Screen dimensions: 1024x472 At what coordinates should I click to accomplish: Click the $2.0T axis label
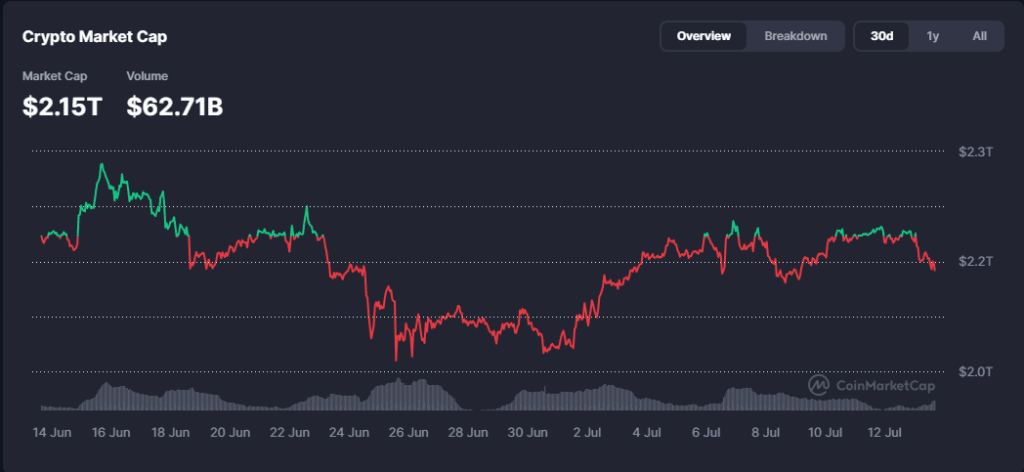[x=975, y=372]
